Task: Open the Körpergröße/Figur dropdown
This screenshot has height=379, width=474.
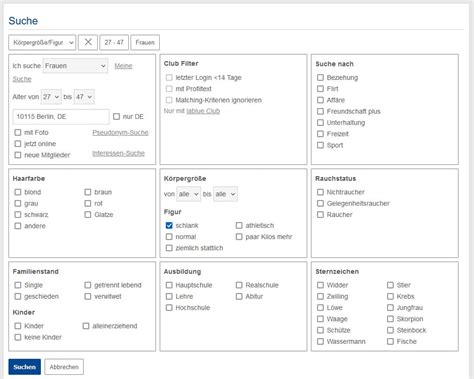Action: tap(42, 42)
